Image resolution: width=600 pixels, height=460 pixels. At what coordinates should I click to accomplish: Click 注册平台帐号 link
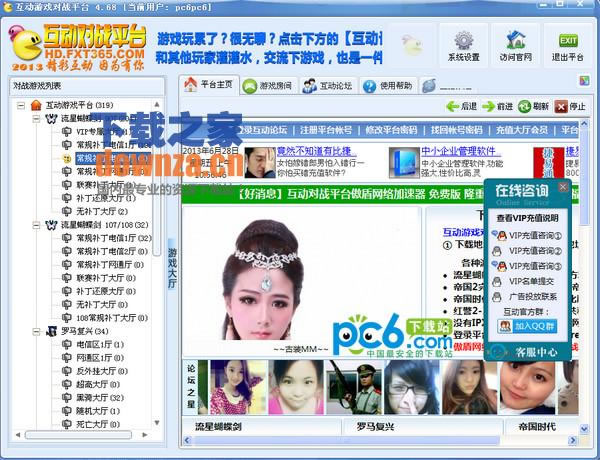326,130
